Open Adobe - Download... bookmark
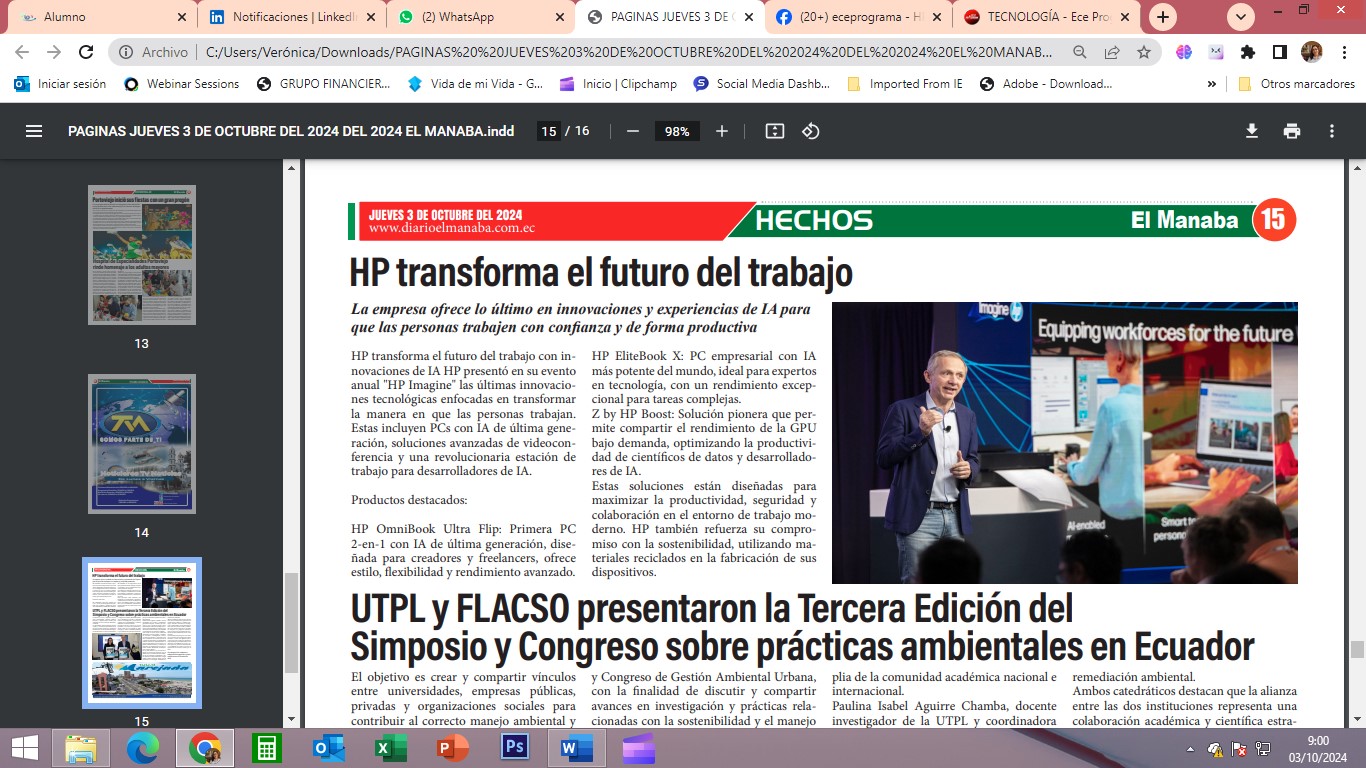Screen dimensions: 1366x768 (1047, 84)
